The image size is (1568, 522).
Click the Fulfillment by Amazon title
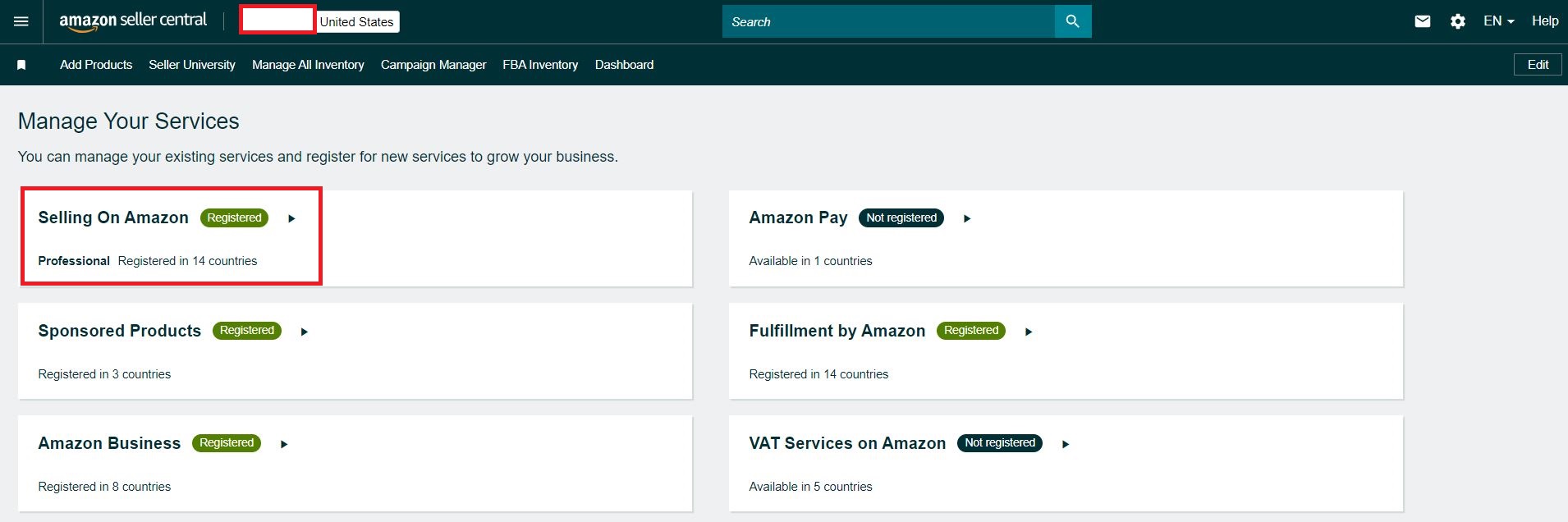[837, 331]
